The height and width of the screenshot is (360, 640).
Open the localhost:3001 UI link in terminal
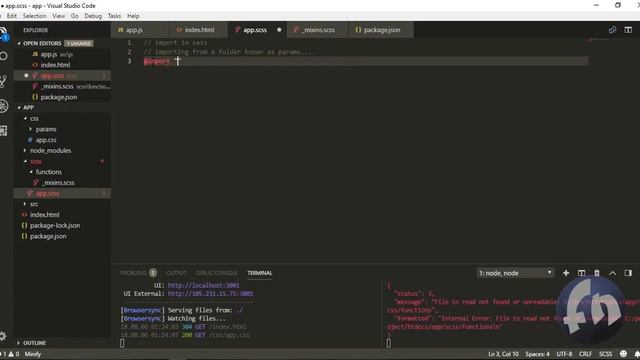click(x=204, y=285)
